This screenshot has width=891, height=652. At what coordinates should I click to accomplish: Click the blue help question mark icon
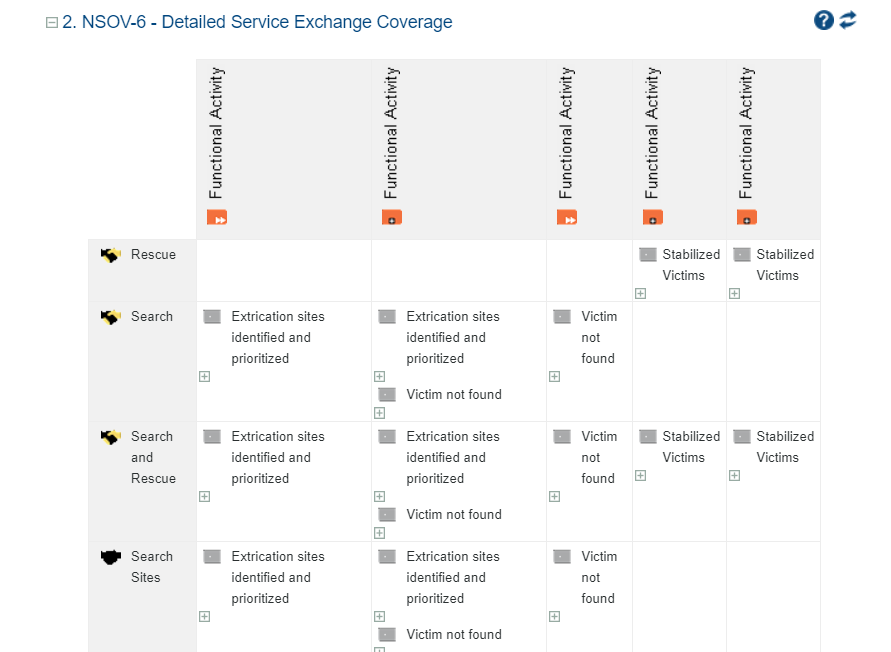click(x=823, y=20)
